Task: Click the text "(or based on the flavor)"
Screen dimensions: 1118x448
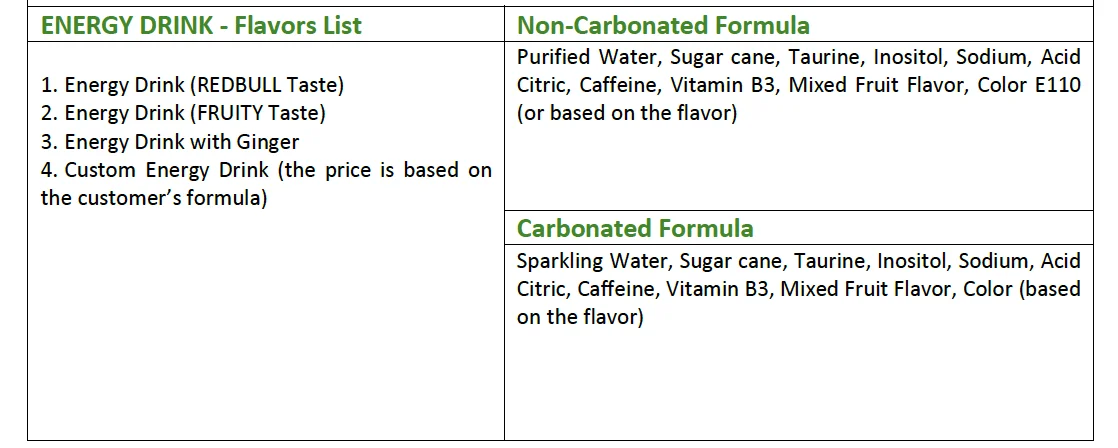Action: [627, 113]
